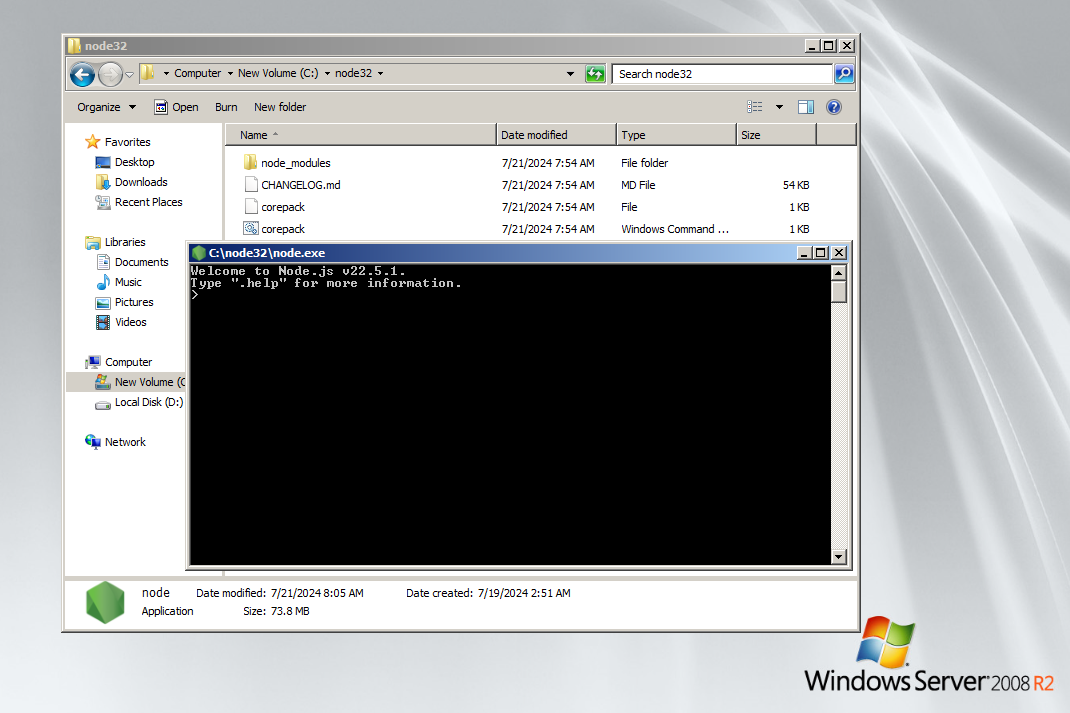Create a New folder from toolbar
The width and height of the screenshot is (1070, 713).
point(280,107)
